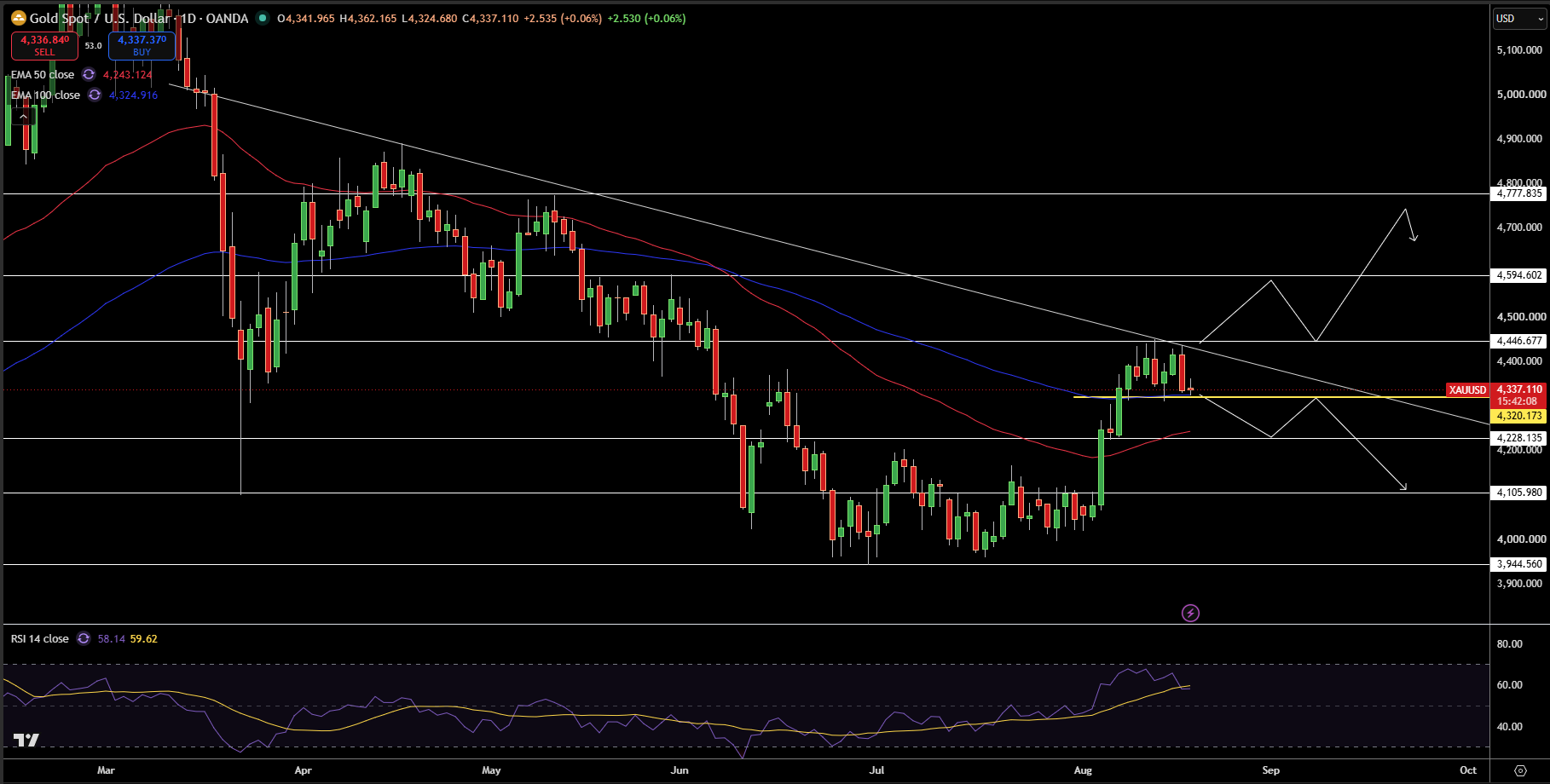The width and height of the screenshot is (1550, 784).
Task: Select the EMA 50 close legend label
Action: [43, 75]
